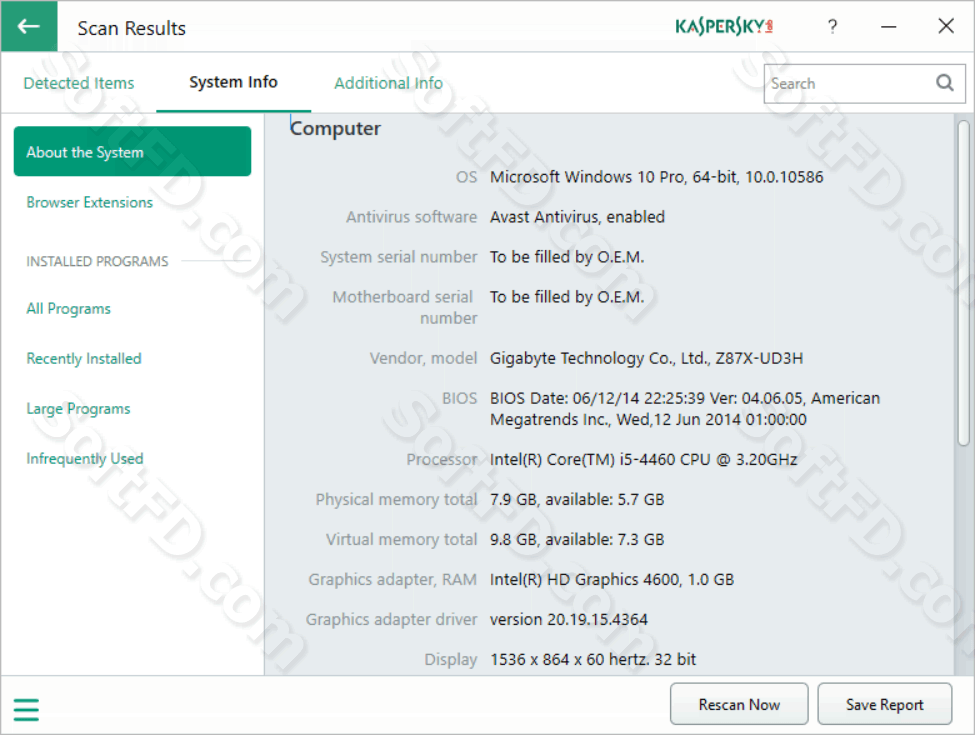
Task: Click the INSTALLED PROGRAMS header label
Action: pos(97,262)
